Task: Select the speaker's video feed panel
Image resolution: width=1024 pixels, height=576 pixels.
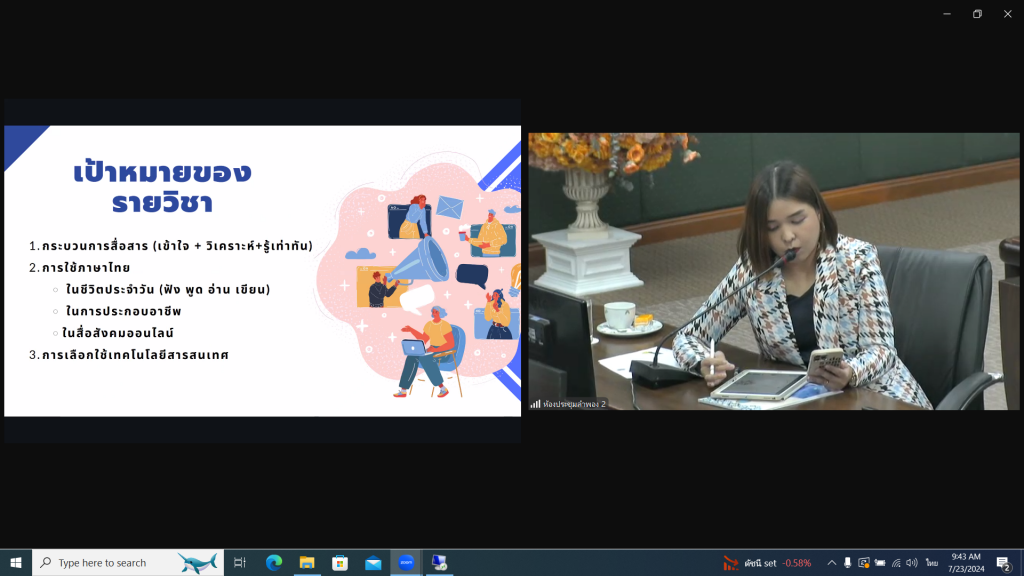Action: (773, 271)
